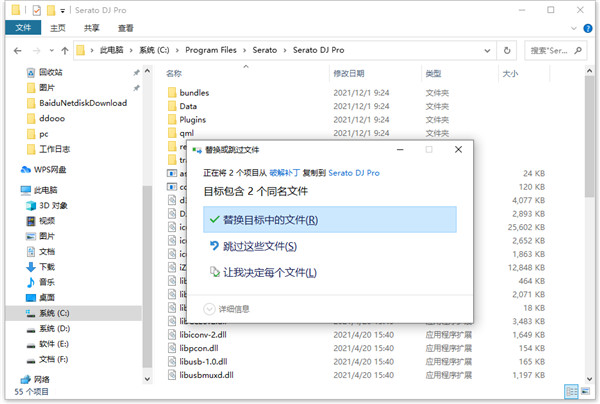Open the 破解补丁 source folder link

click(x=284, y=173)
